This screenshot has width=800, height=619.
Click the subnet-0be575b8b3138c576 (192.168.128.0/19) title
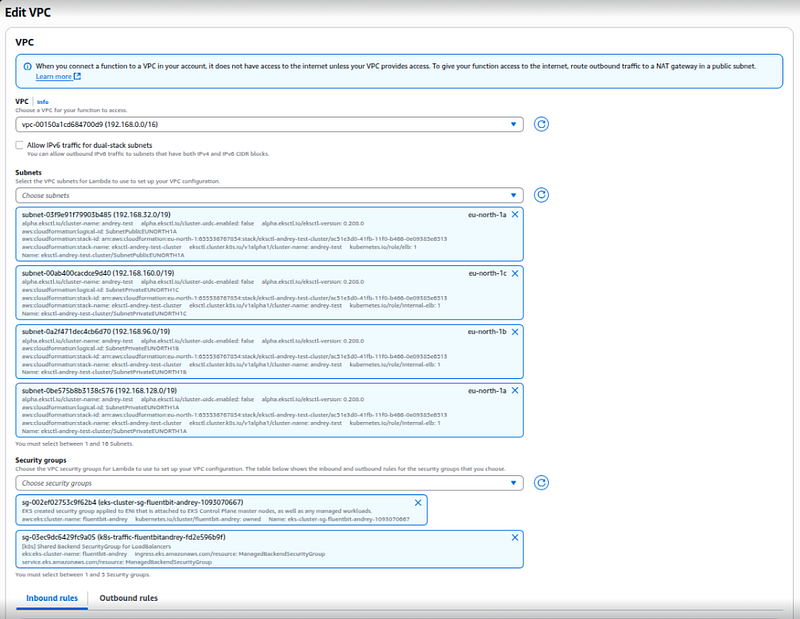pyautogui.click(x=99, y=390)
